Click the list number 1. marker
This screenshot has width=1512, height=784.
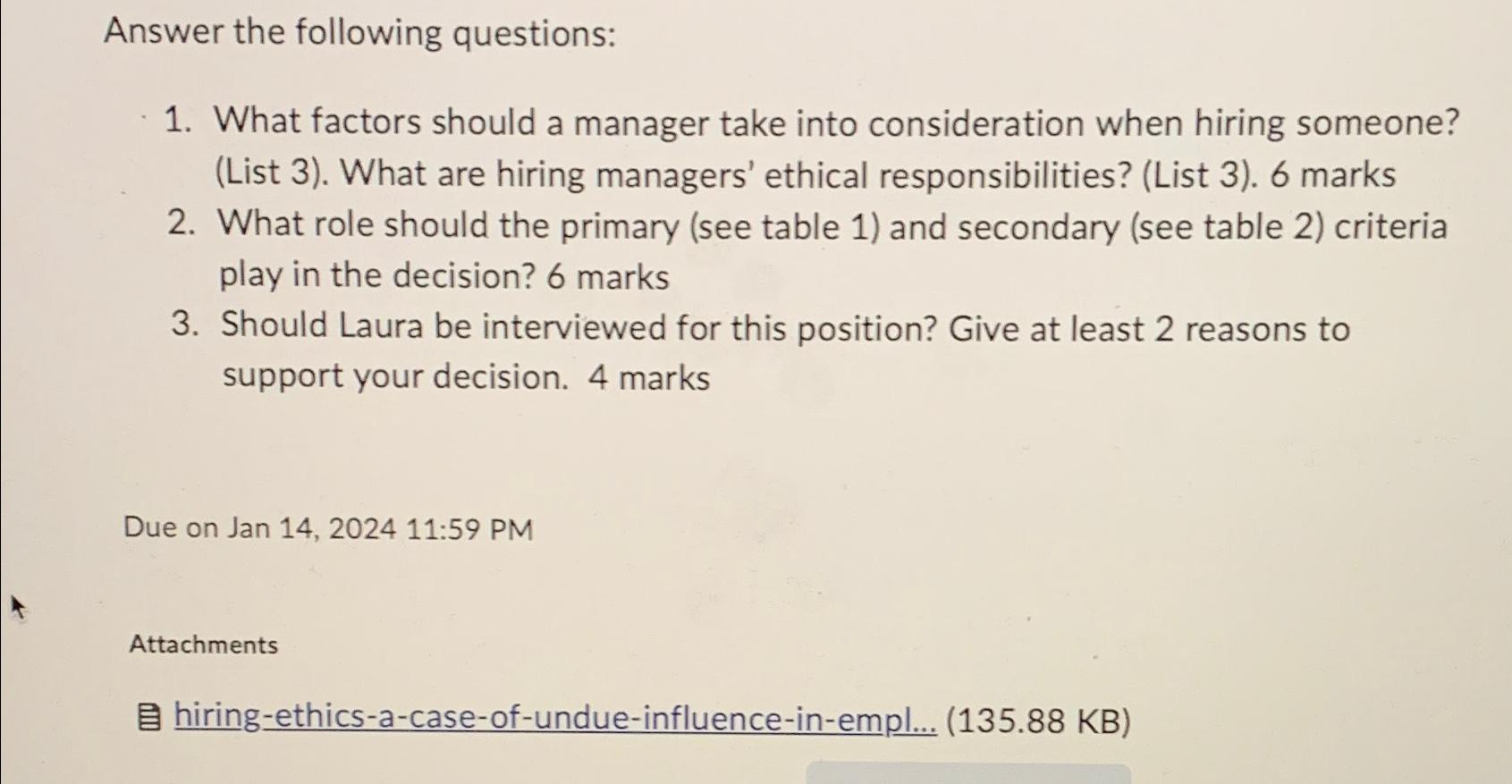coord(179,120)
